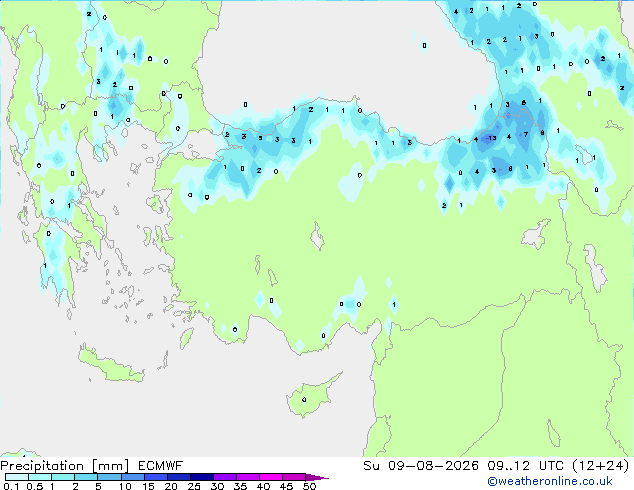Viewport: 634px width, 490px height.
Task: Select the 35–40 mm legend swatch
Action: (x=247, y=477)
